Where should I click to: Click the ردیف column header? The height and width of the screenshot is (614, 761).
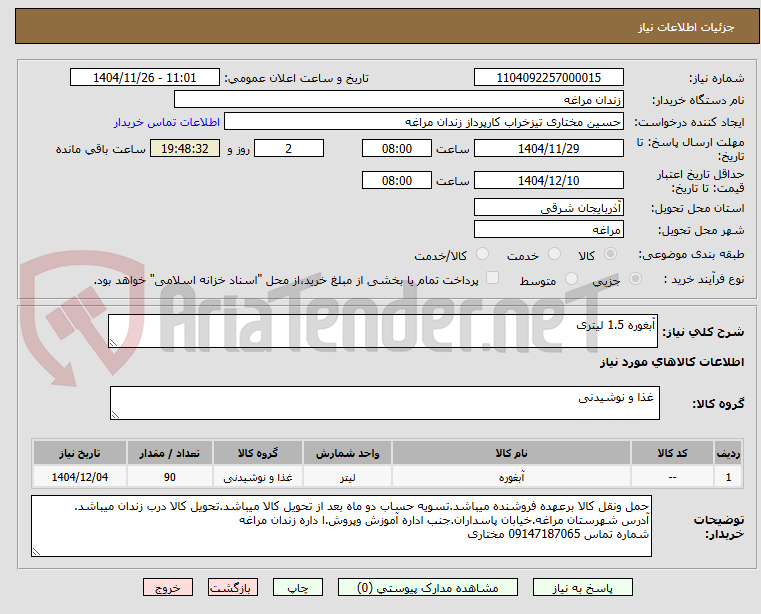point(728,453)
